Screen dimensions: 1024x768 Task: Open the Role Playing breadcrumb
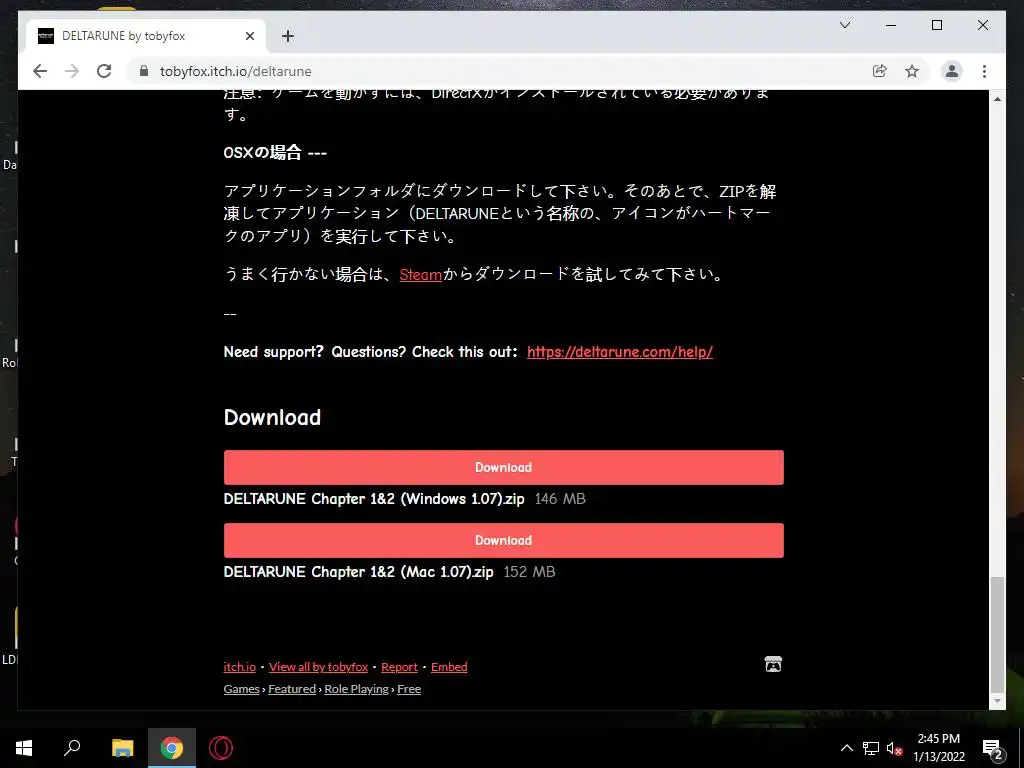(x=357, y=689)
